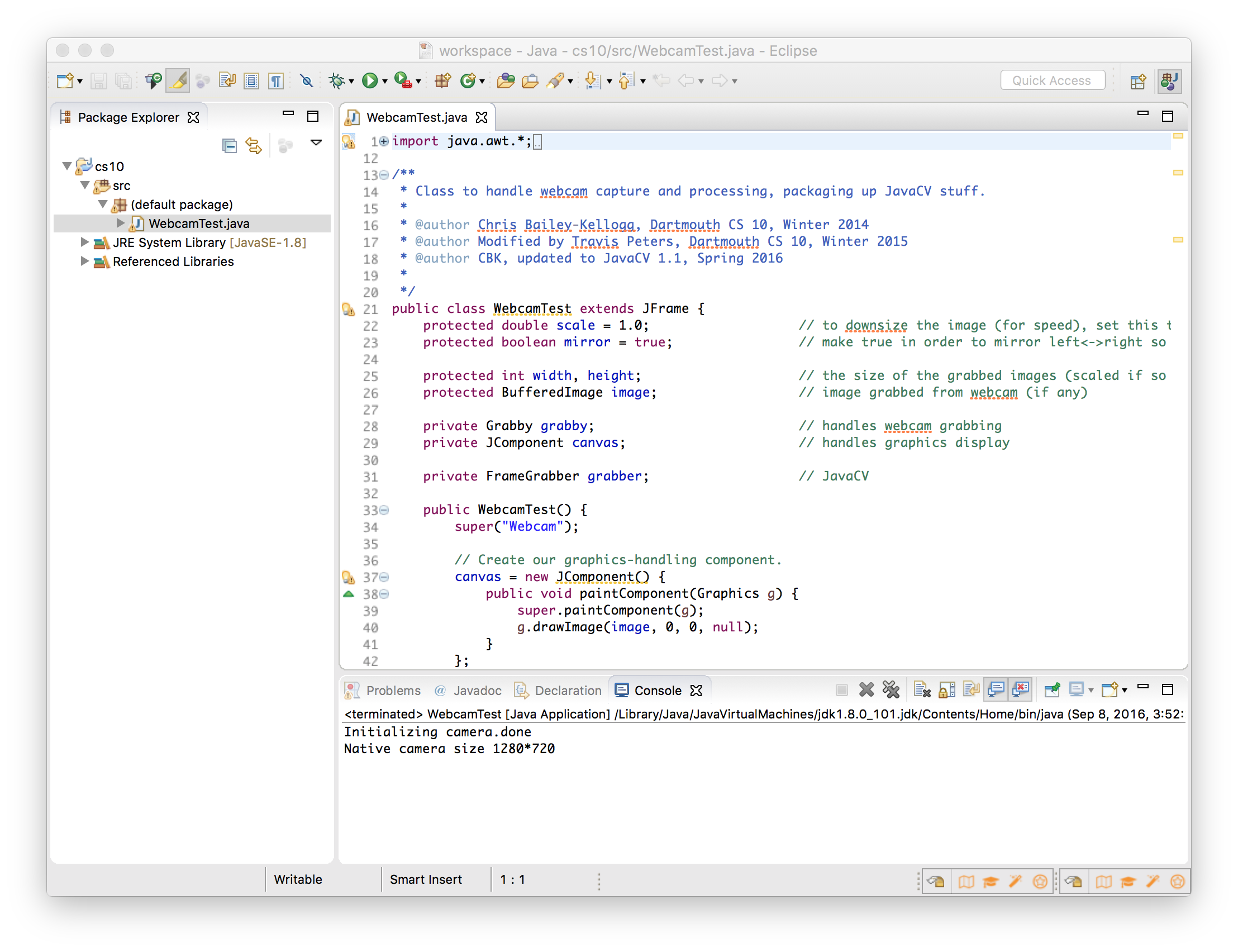Click the Quick Access search field
Image resolution: width=1238 pixels, height=952 pixels.
[1051, 80]
